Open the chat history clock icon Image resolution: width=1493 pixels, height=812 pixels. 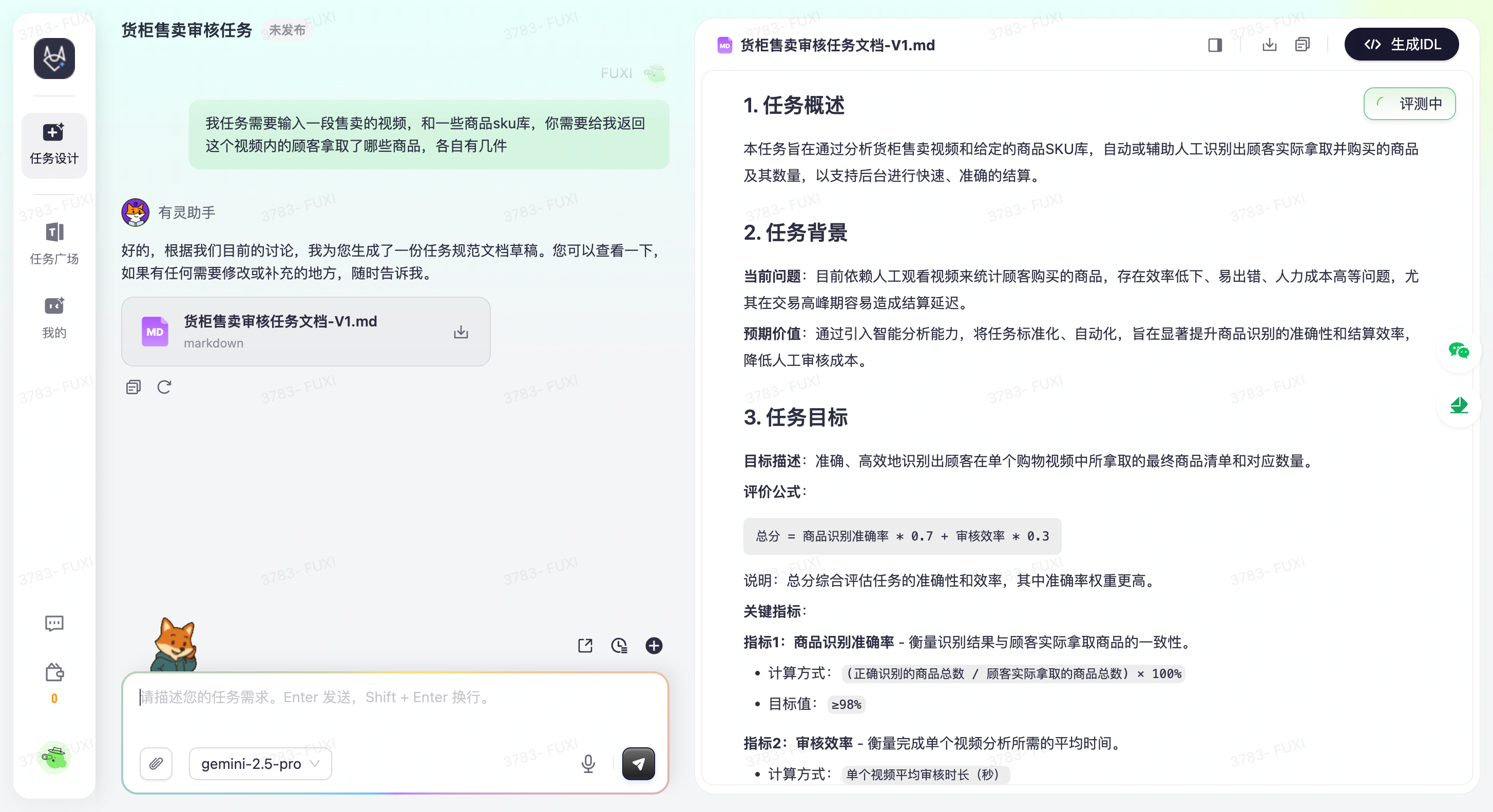pos(619,645)
